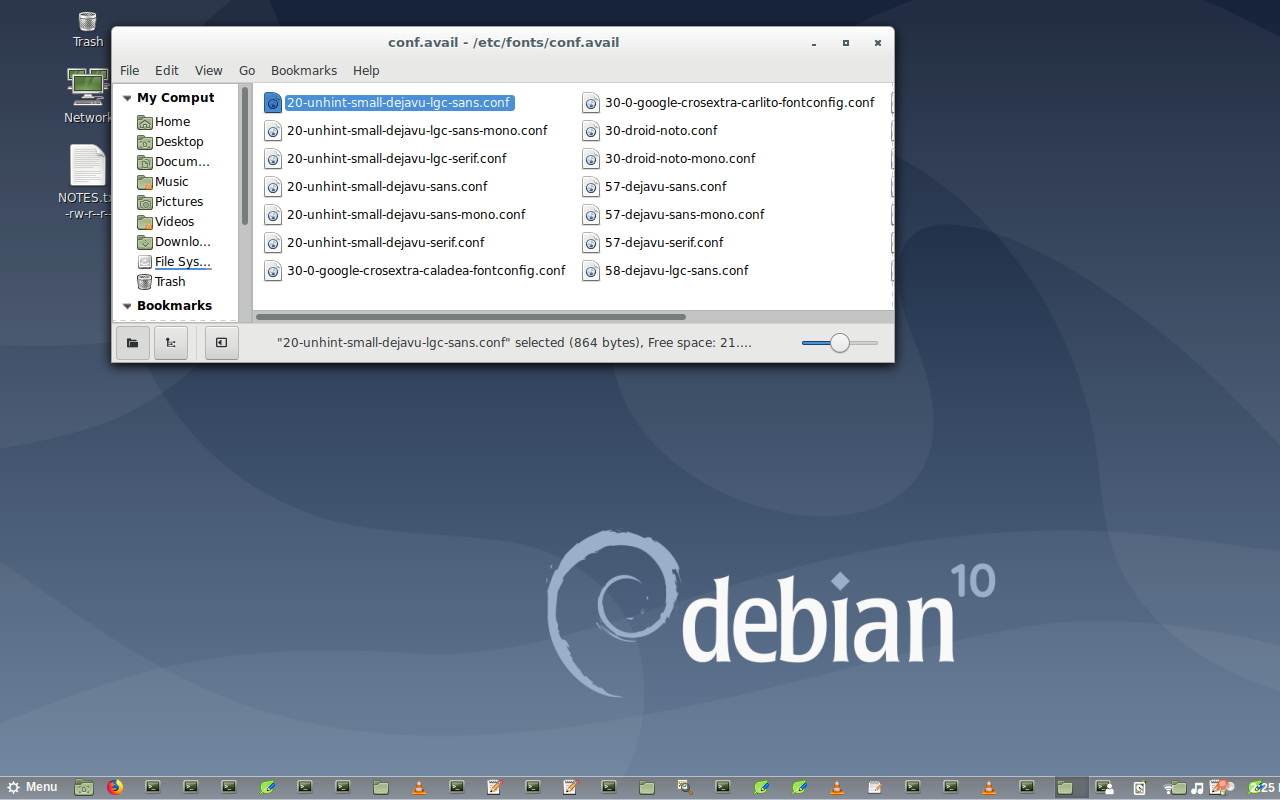Select 30-droid-noto-mono.conf file

pyautogui.click(x=669, y=158)
